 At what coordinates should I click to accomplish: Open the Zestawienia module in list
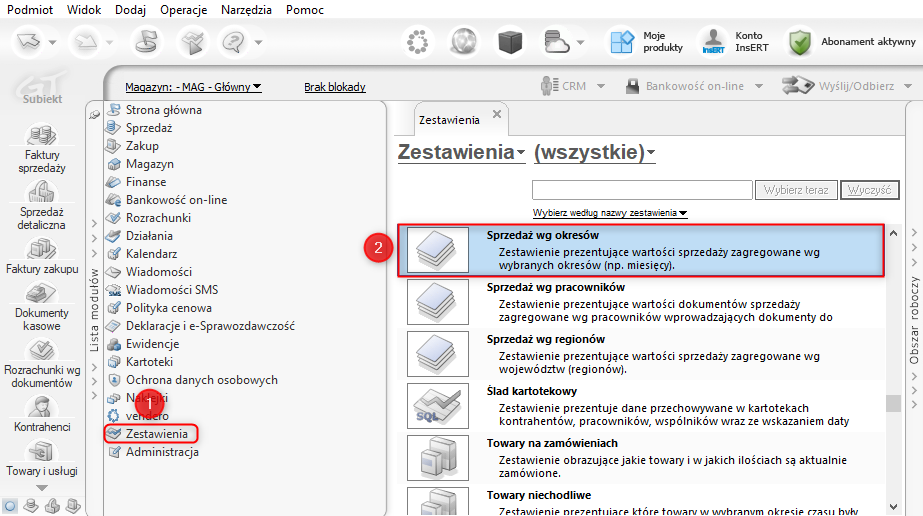156,434
